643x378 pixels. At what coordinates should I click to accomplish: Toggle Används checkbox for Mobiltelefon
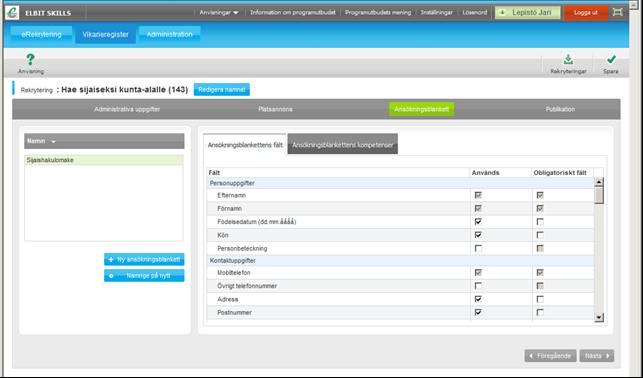478,273
